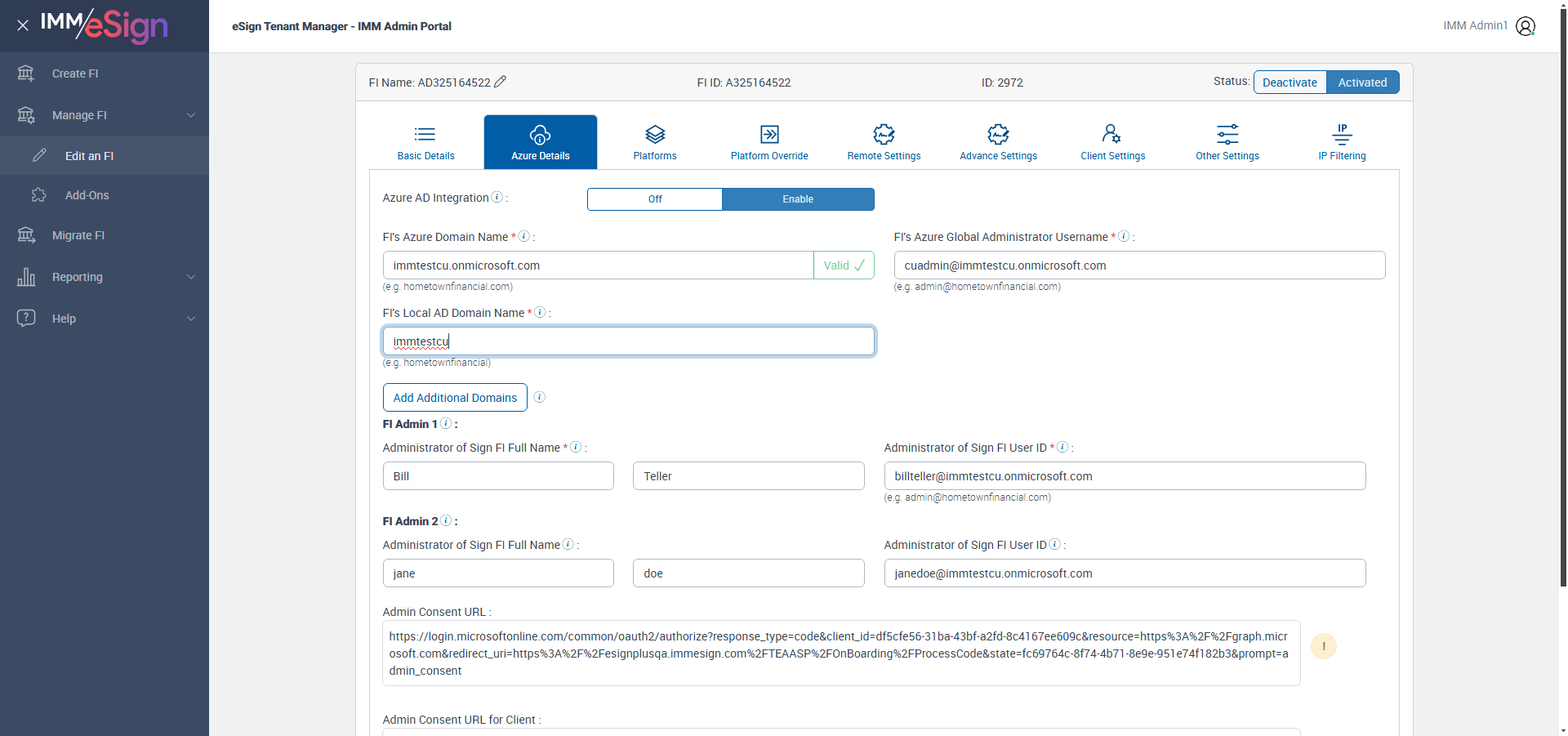Open the user profile avatar icon
1568x736 pixels.
tap(1526, 26)
